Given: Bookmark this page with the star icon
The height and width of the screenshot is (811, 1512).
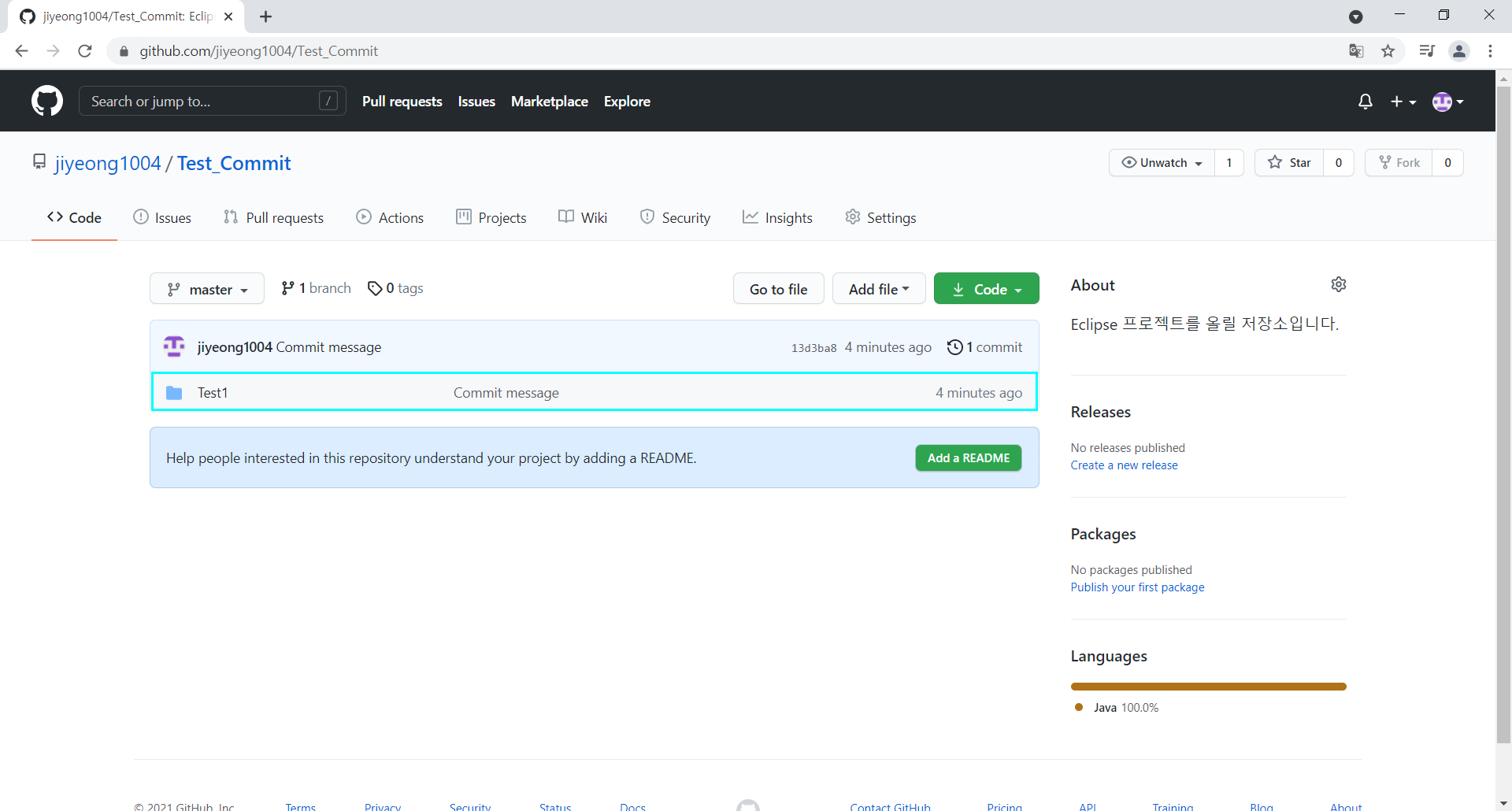Looking at the screenshot, I should click(1388, 51).
